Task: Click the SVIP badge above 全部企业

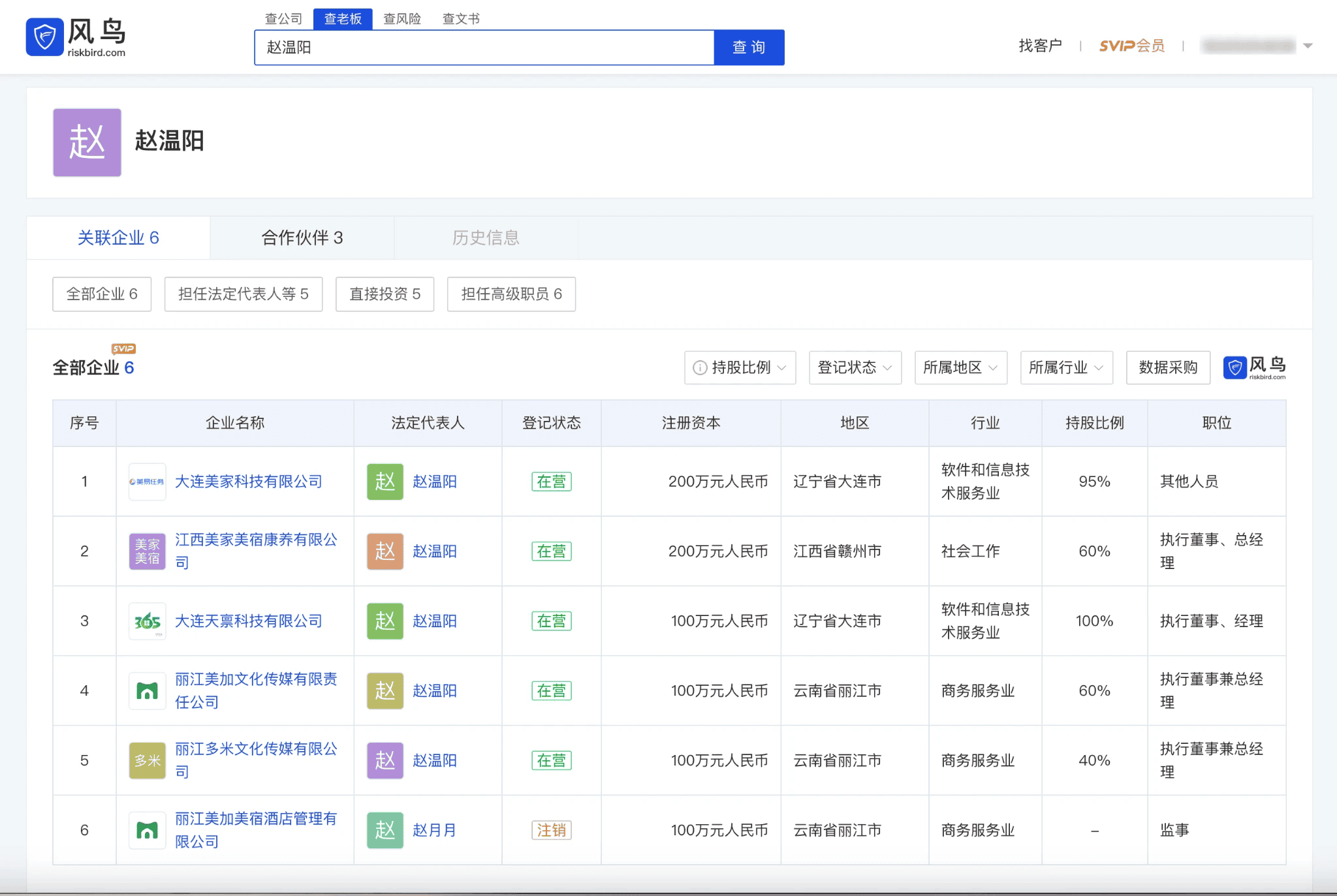Action: (123, 348)
